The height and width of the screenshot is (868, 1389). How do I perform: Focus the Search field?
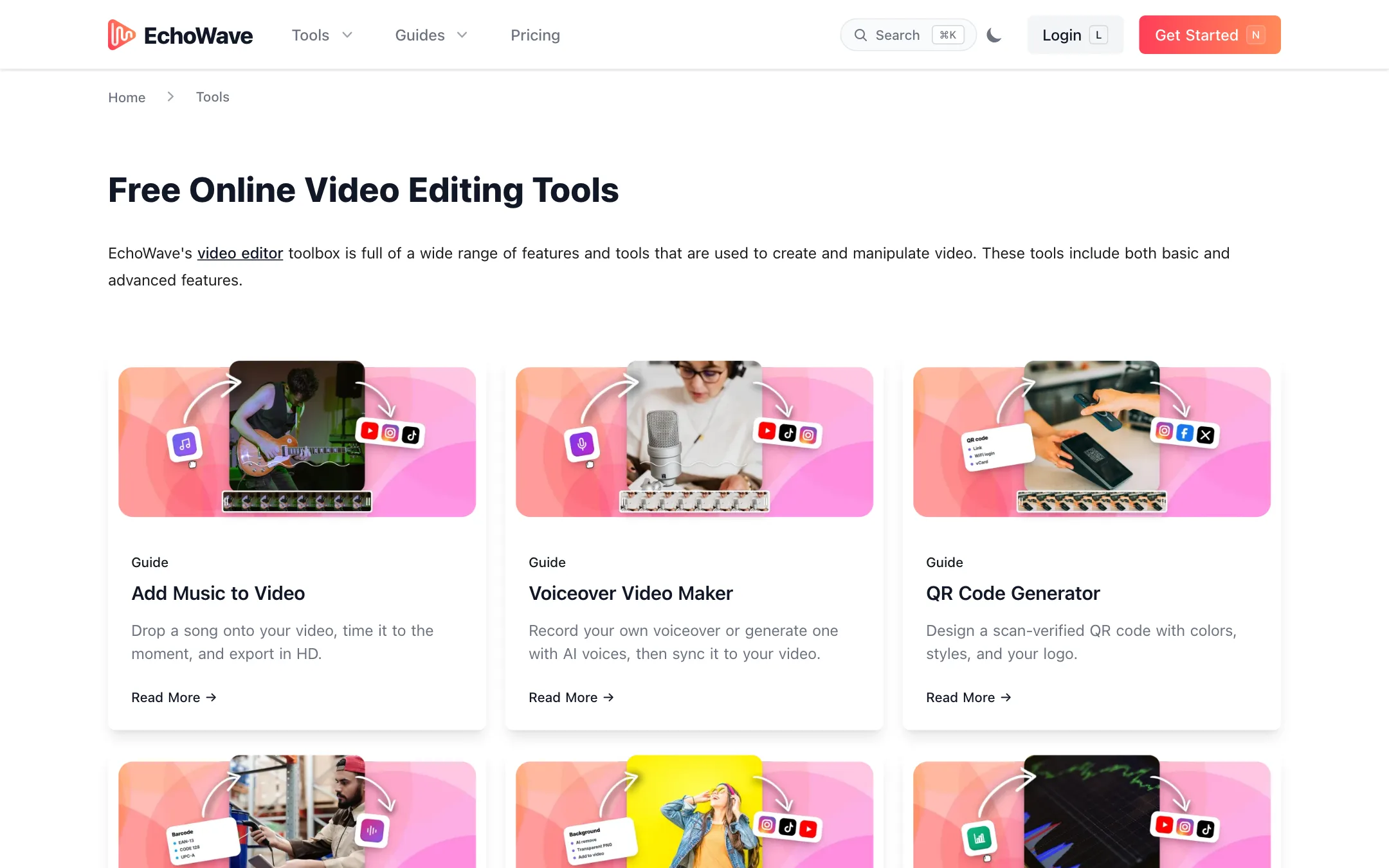(x=908, y=35)
